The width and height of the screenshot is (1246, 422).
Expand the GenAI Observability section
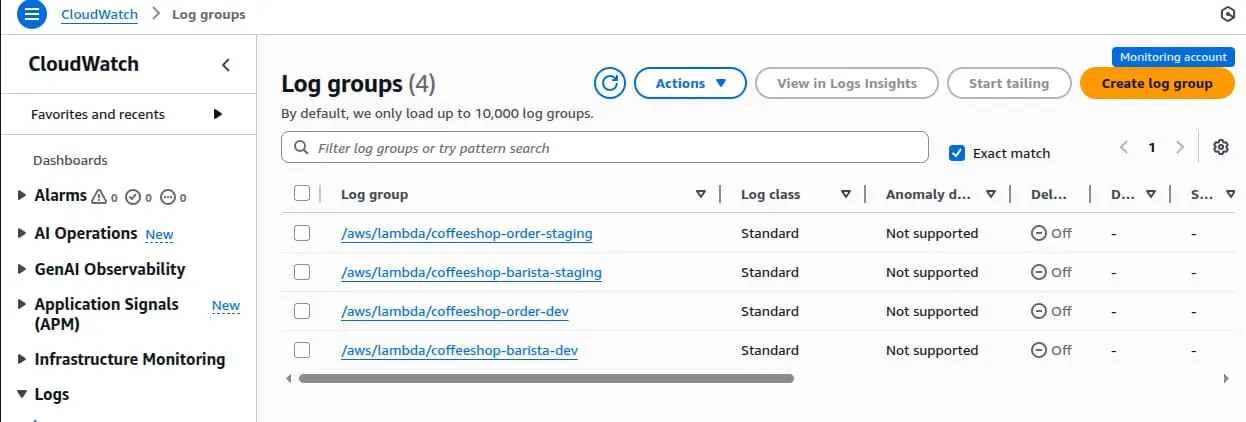coord(22,269)
